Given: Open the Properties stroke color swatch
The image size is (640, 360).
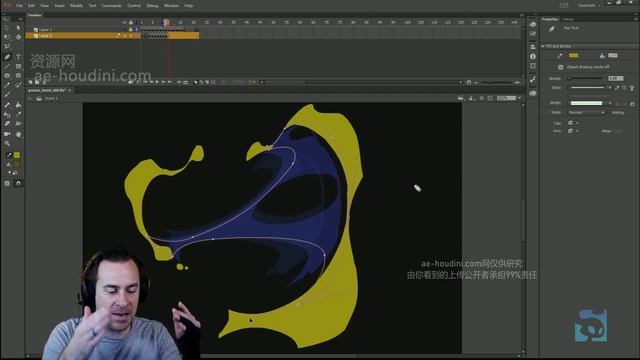Looking at the screenshot, I should pos(574,56).
